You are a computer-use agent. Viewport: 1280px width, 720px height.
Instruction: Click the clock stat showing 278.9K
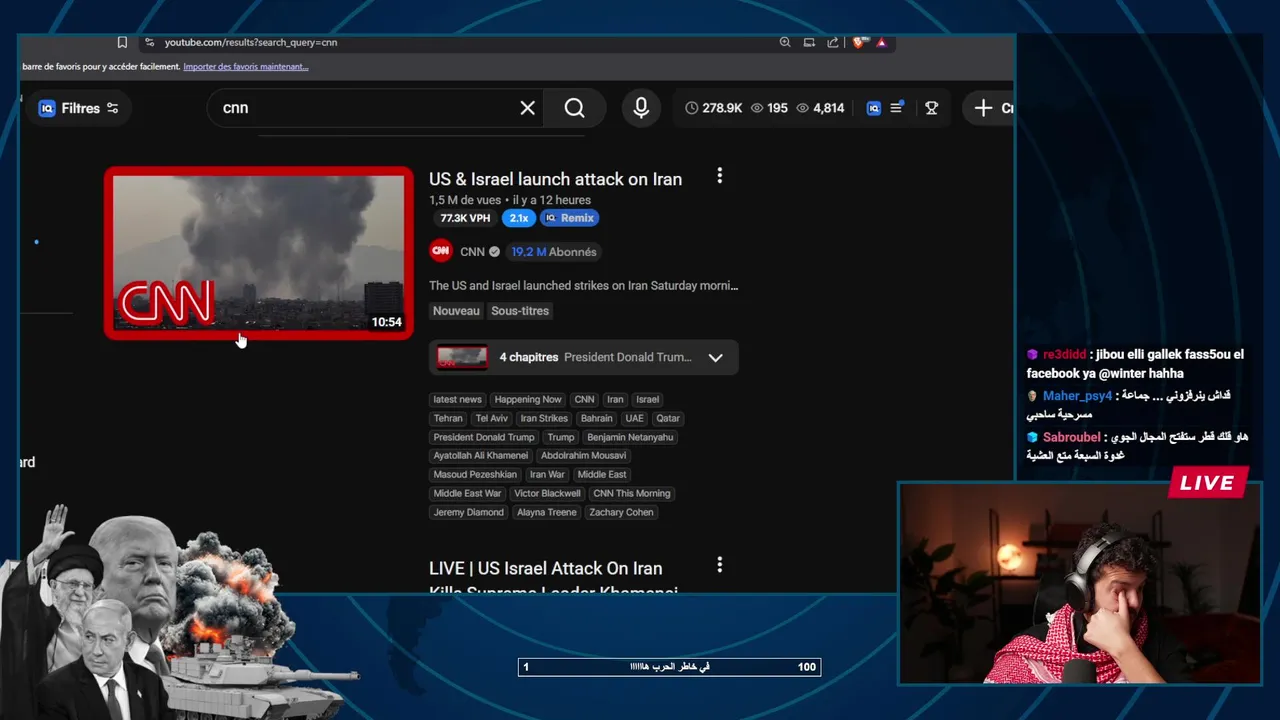714,108
